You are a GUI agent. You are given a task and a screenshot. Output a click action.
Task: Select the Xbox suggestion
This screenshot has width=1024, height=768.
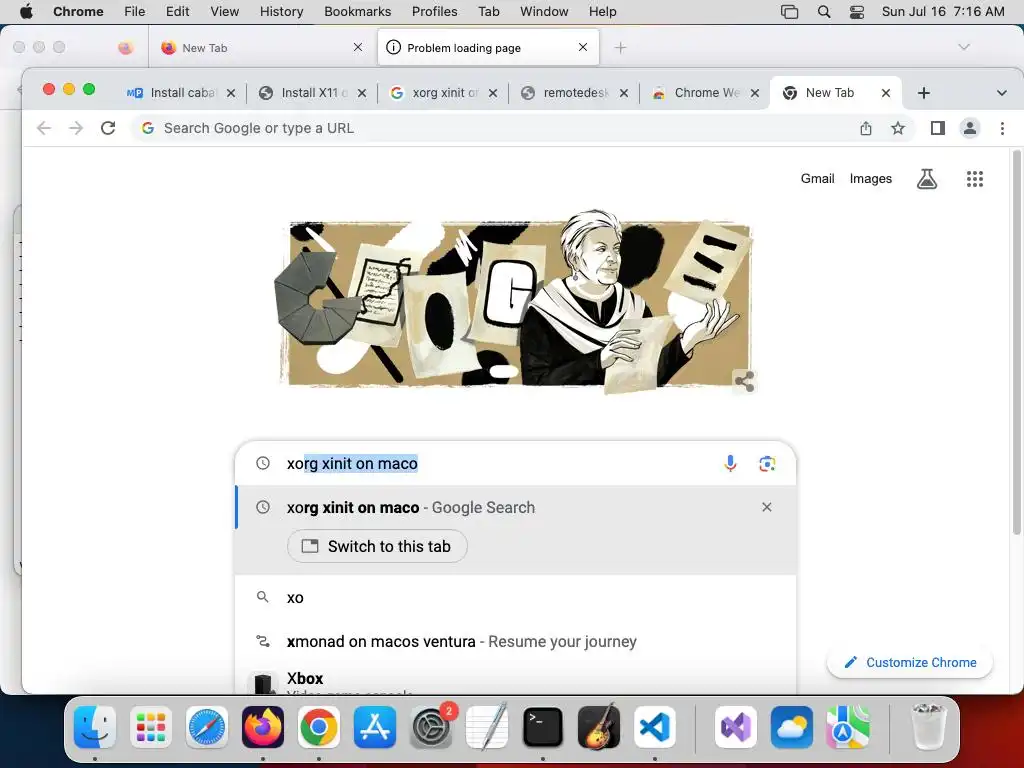tap(515, 681)
